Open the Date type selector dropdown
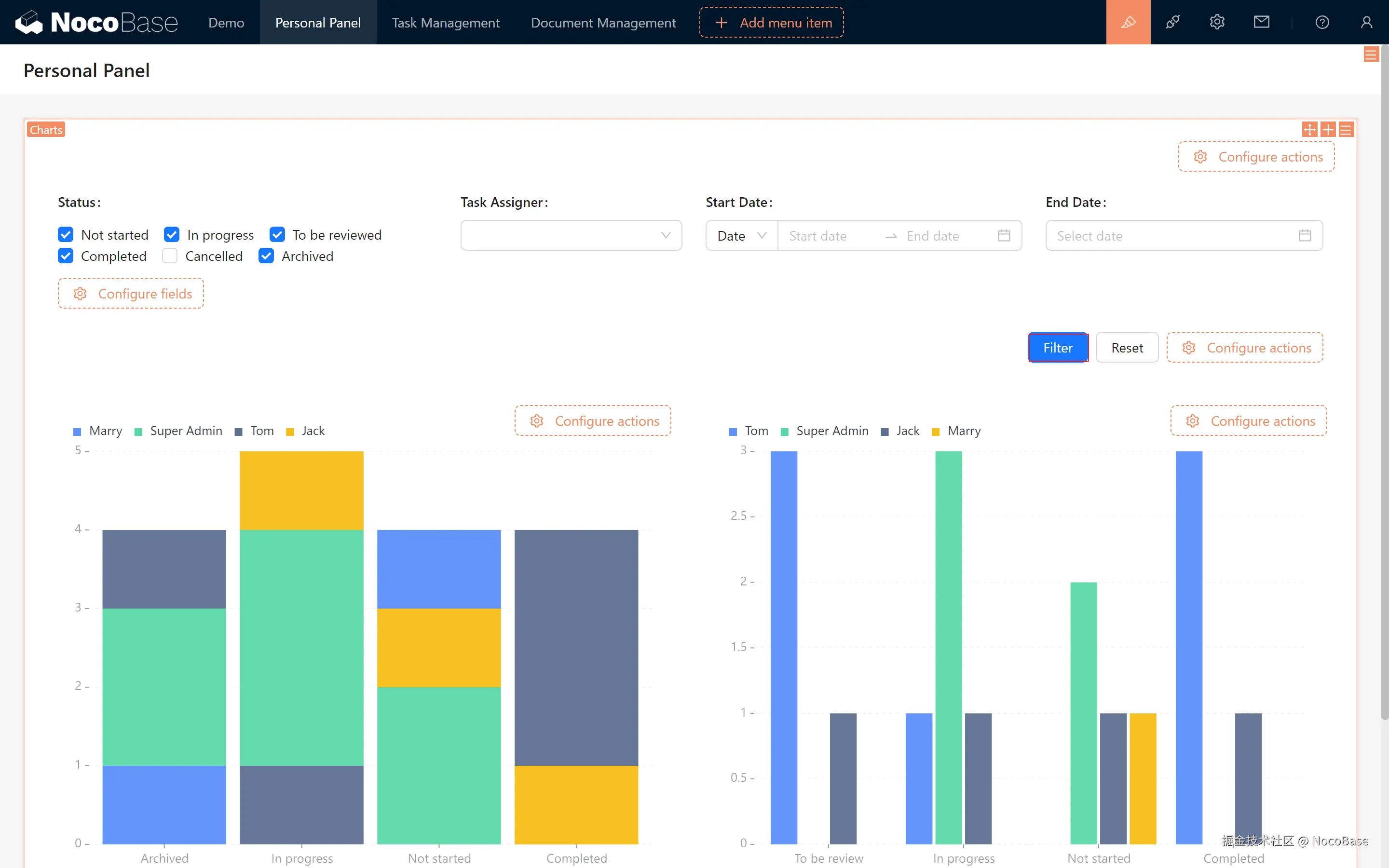1389x868 pixels. tap(741, 235)
